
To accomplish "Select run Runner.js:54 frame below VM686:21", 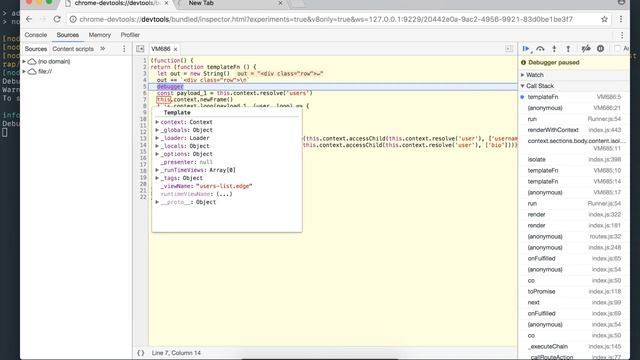I will [574, 119].
